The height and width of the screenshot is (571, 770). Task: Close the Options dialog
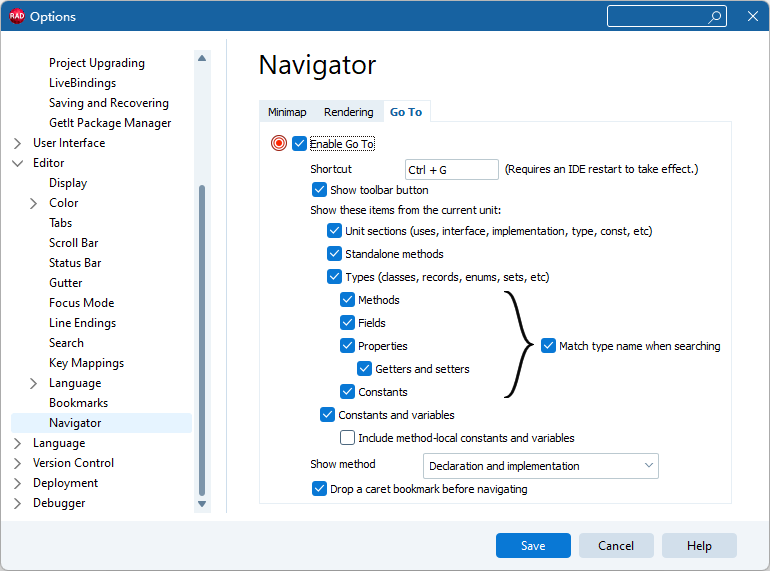[x=753, y=17]
